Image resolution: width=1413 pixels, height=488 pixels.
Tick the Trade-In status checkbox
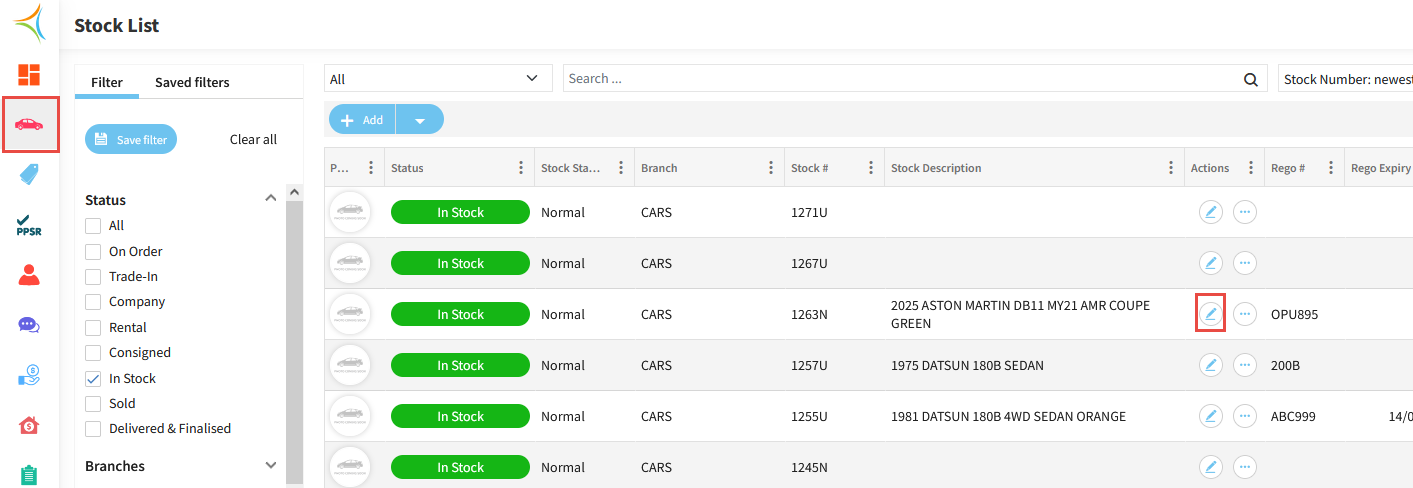click(93, 277)
